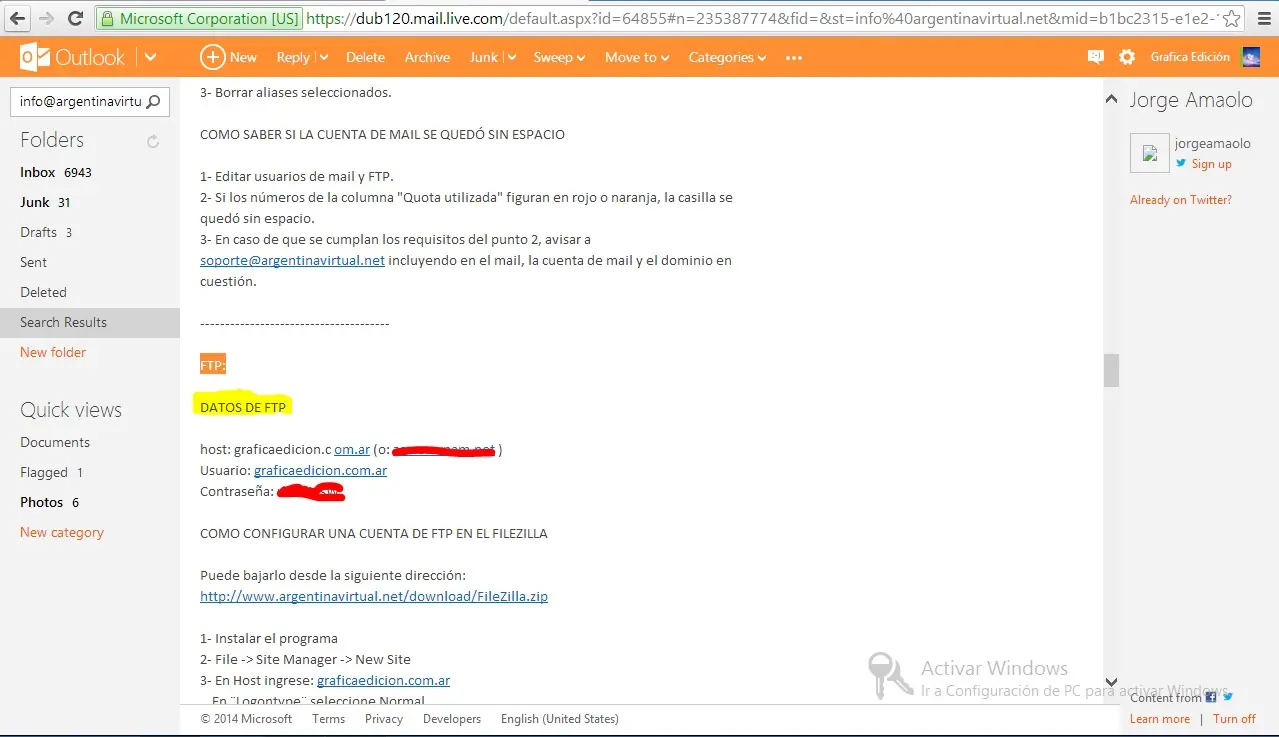Click the Already on Twitter? link
1279x737 pixels.
(1181, 200)
